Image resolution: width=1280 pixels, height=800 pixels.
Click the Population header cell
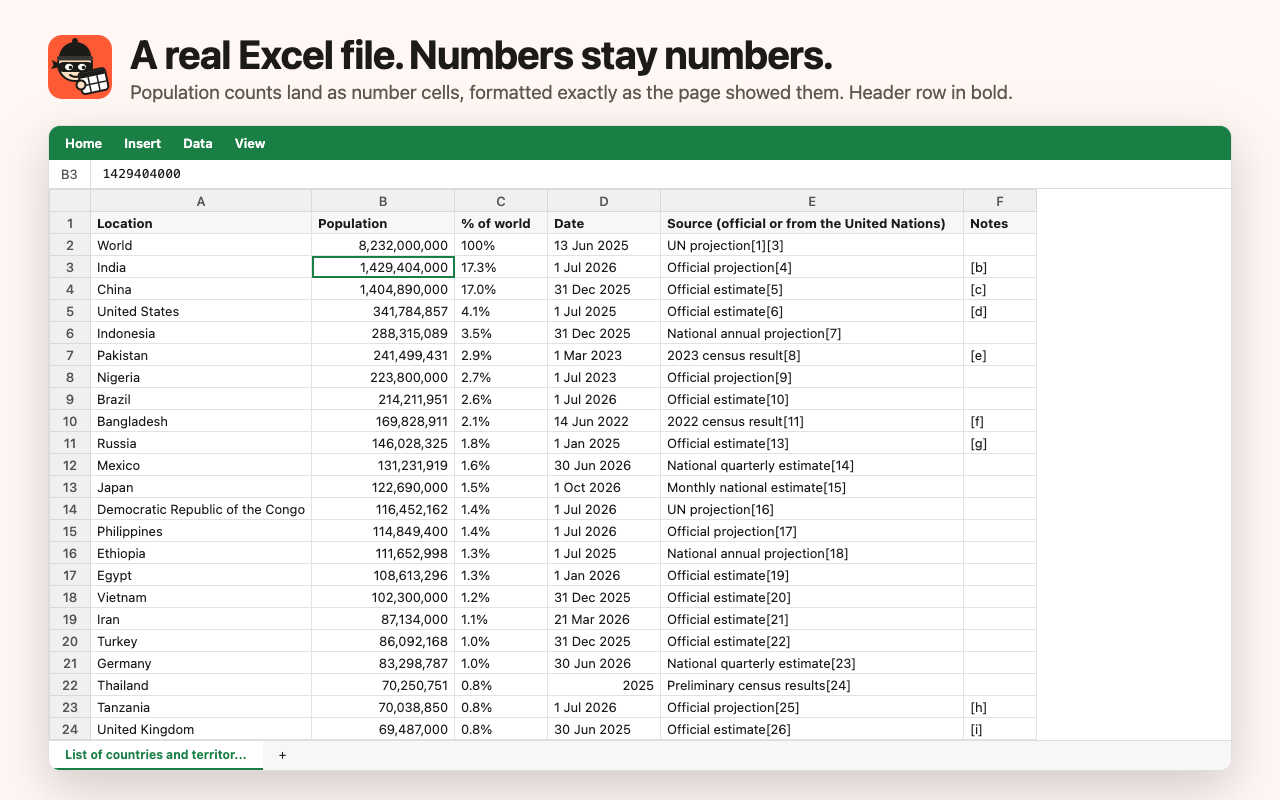tap(383, 223)
